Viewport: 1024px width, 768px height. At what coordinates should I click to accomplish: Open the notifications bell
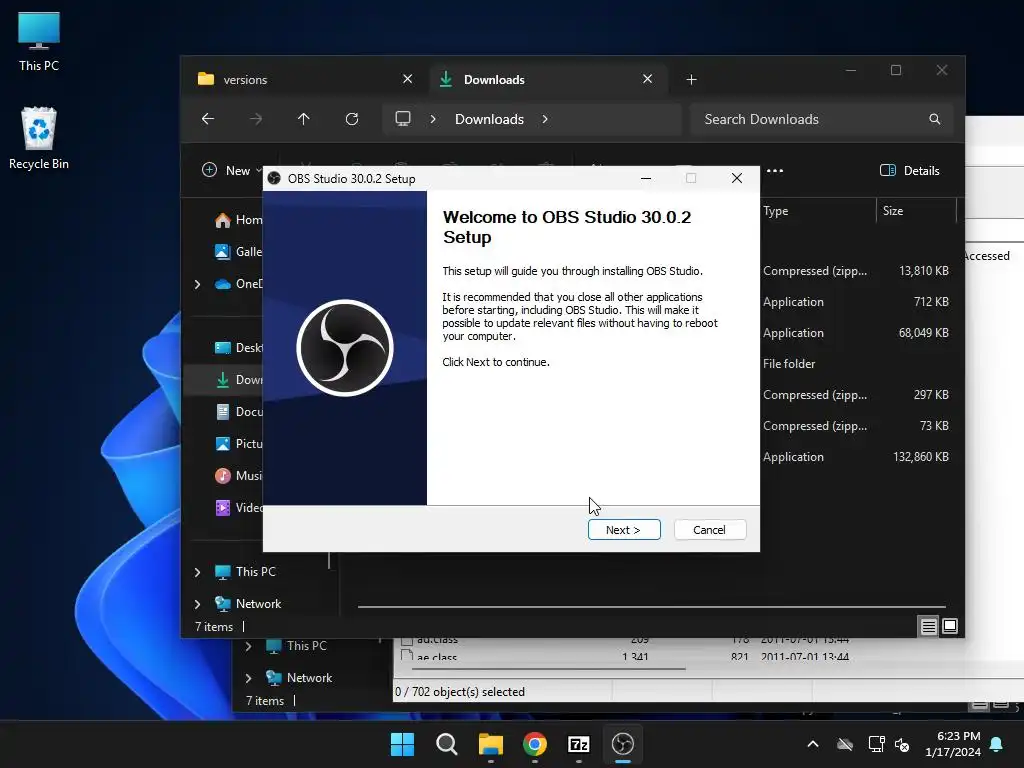pos(997,744)
